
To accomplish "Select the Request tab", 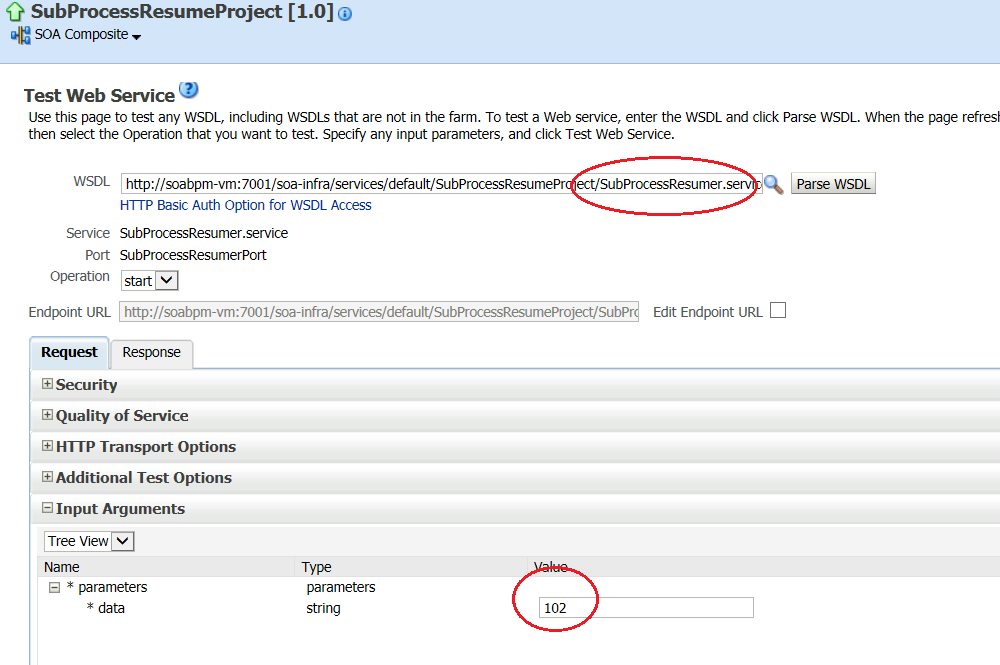I will point(68,352).
